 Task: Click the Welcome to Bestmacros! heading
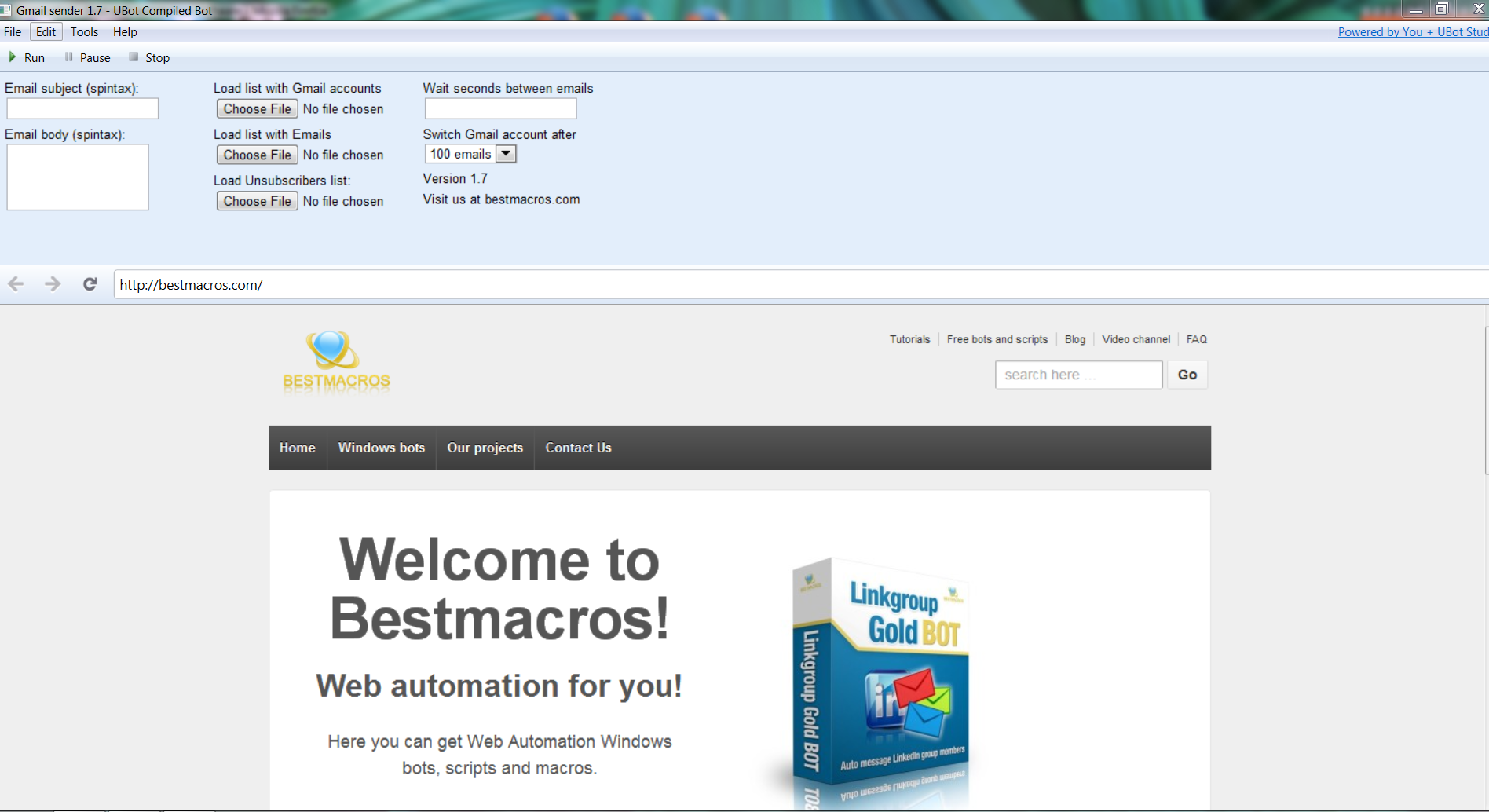tap(499, 589)
